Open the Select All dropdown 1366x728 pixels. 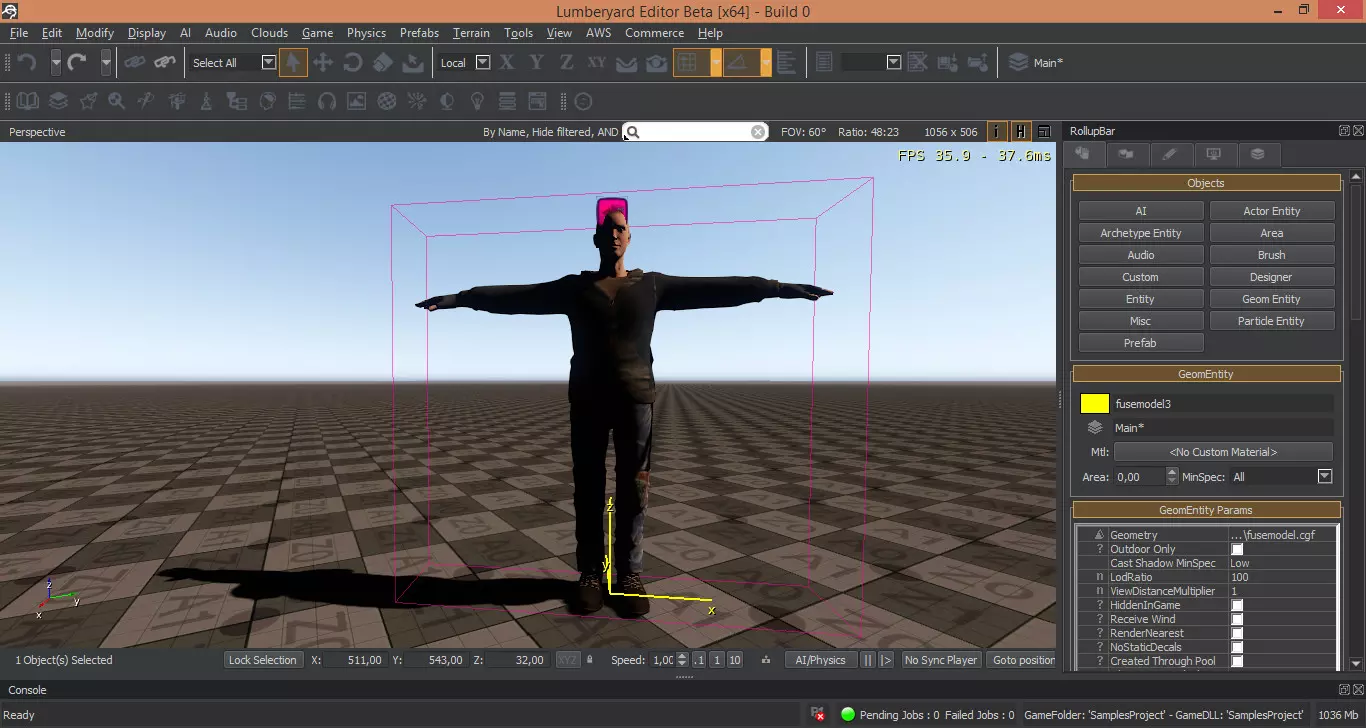tap(268, 62)
